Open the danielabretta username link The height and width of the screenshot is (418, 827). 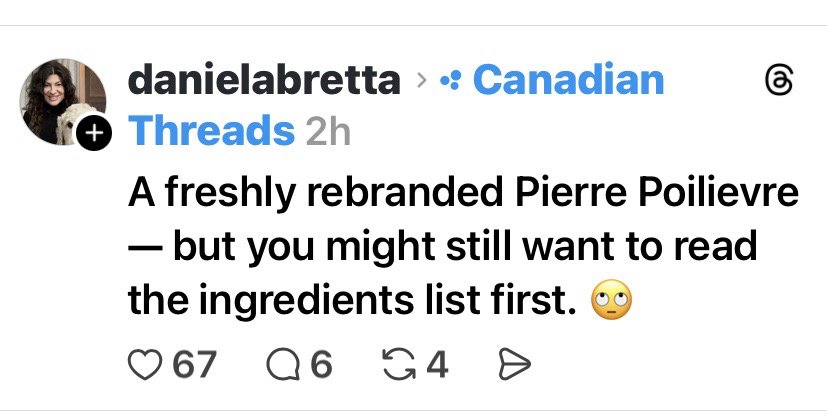[264, 81]
